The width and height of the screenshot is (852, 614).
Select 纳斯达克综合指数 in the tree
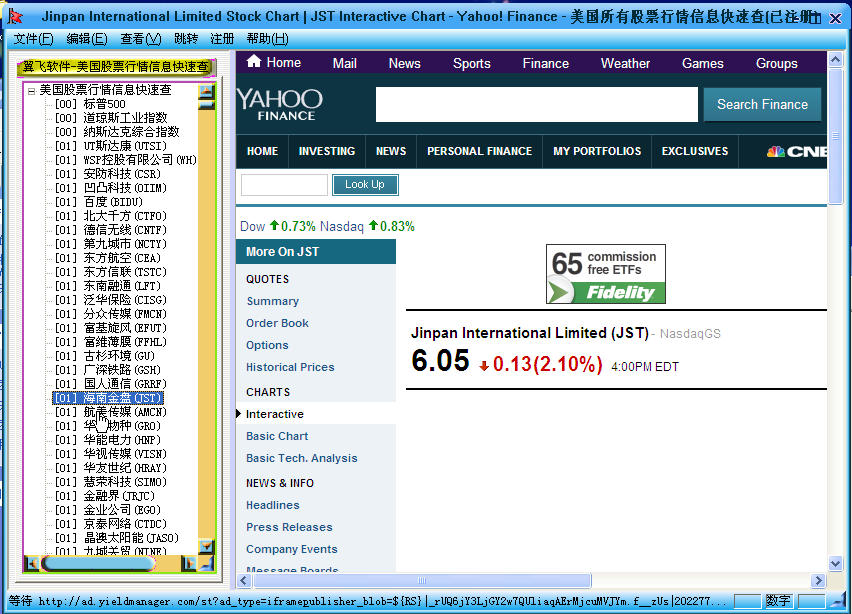coord(117,132)
